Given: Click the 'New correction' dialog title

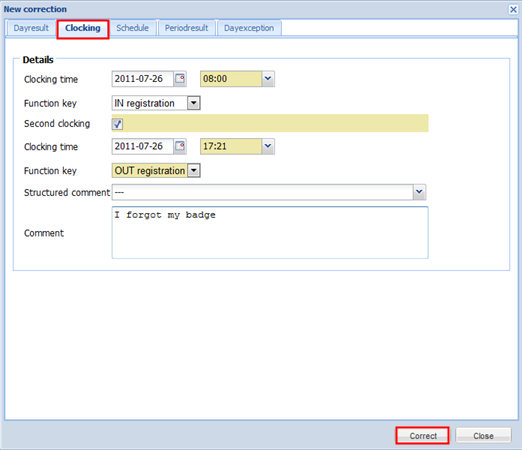Looking at the screenshot, I should coord(35,9).
